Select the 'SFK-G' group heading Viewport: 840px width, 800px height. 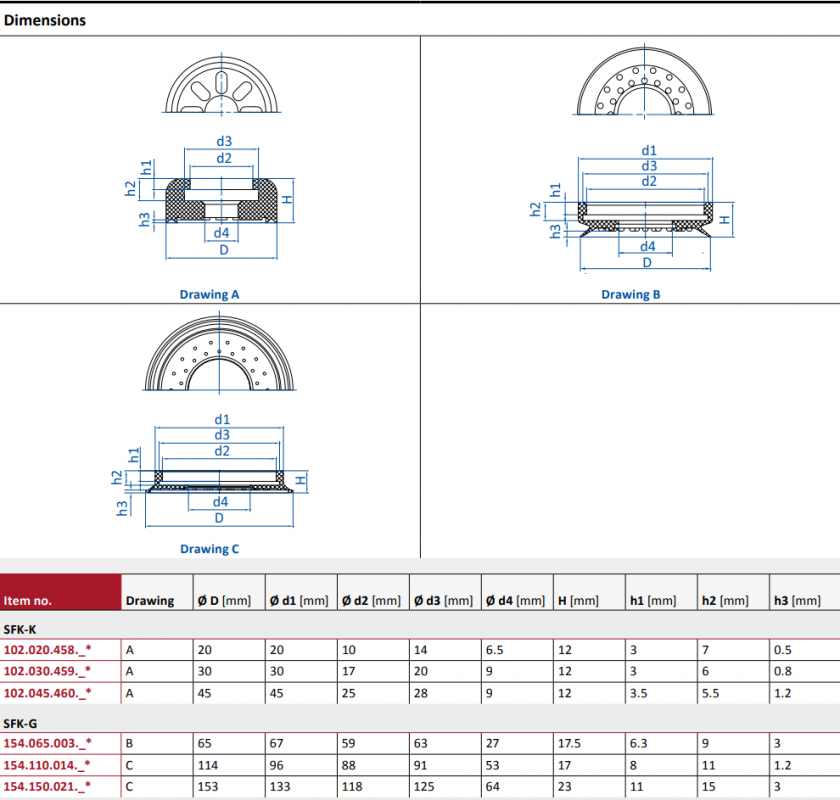click(x=20, y=723)
